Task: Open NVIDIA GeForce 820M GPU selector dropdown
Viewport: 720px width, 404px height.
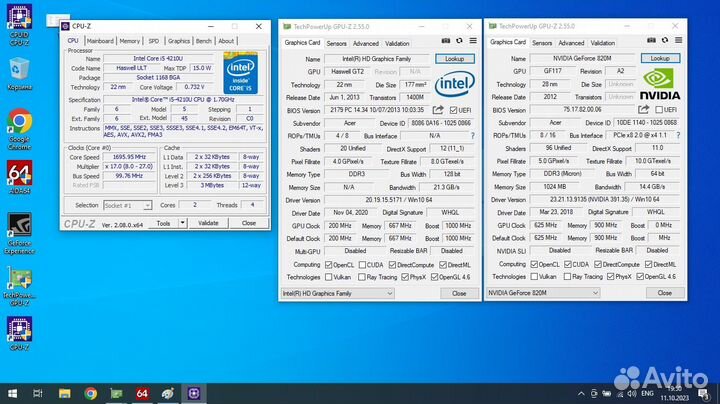Action: (543, 293)
